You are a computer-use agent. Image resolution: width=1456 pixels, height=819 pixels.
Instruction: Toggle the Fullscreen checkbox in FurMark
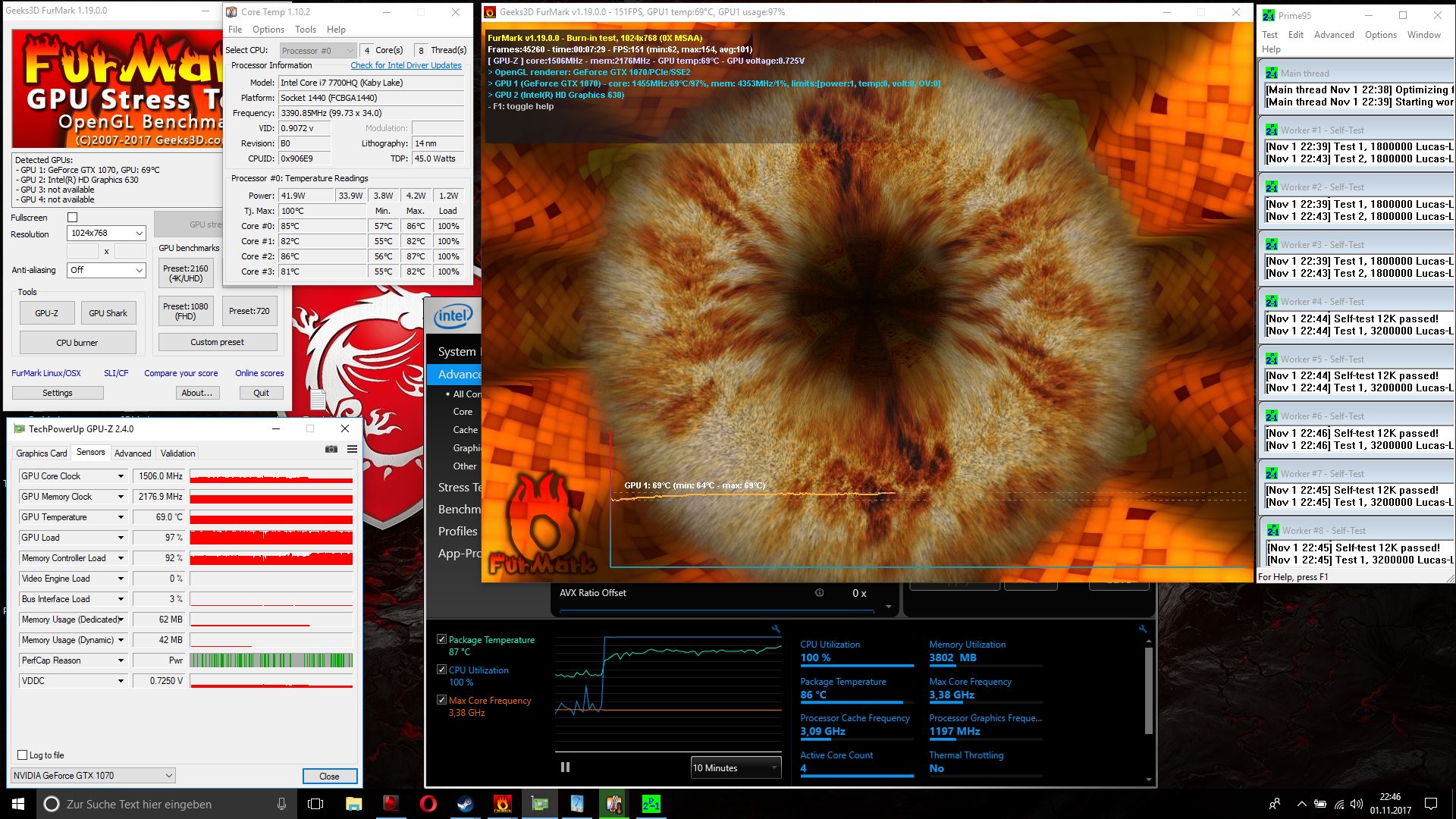(x=73, y=218)
